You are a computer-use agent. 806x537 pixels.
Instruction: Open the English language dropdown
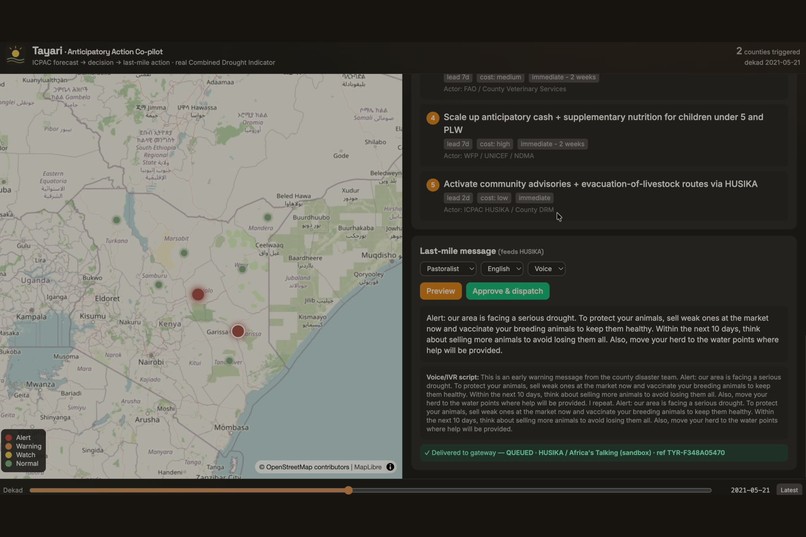click(502, 269)
